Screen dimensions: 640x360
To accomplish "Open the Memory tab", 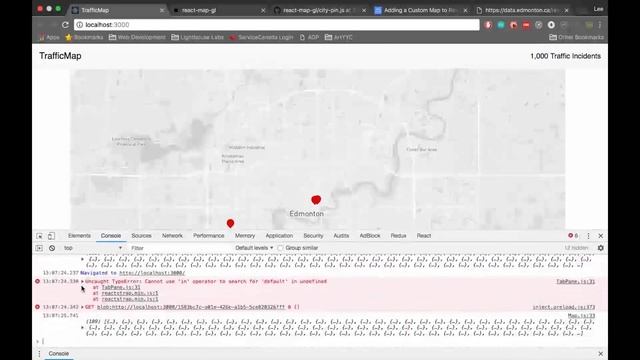I will click(245, 236).
